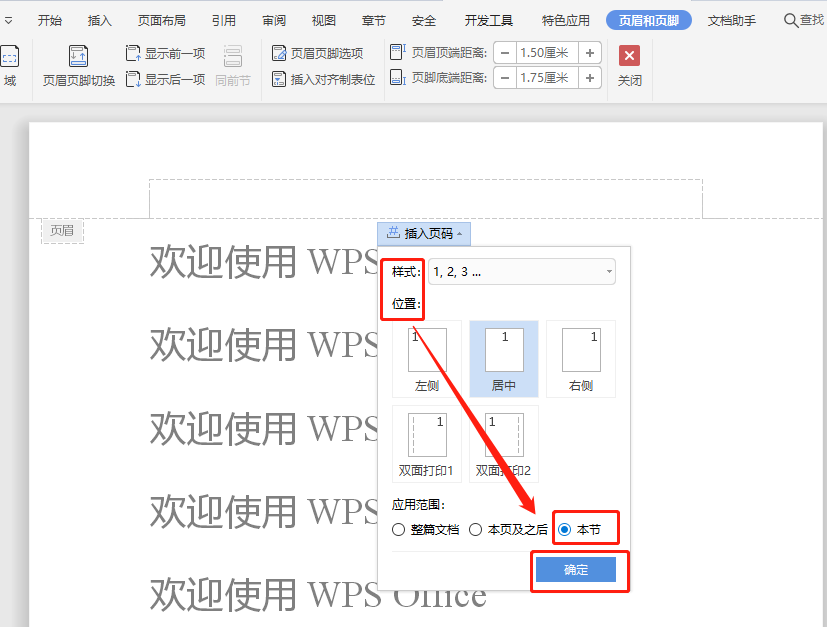Click the 页眉 label tag

pos(62,230)
